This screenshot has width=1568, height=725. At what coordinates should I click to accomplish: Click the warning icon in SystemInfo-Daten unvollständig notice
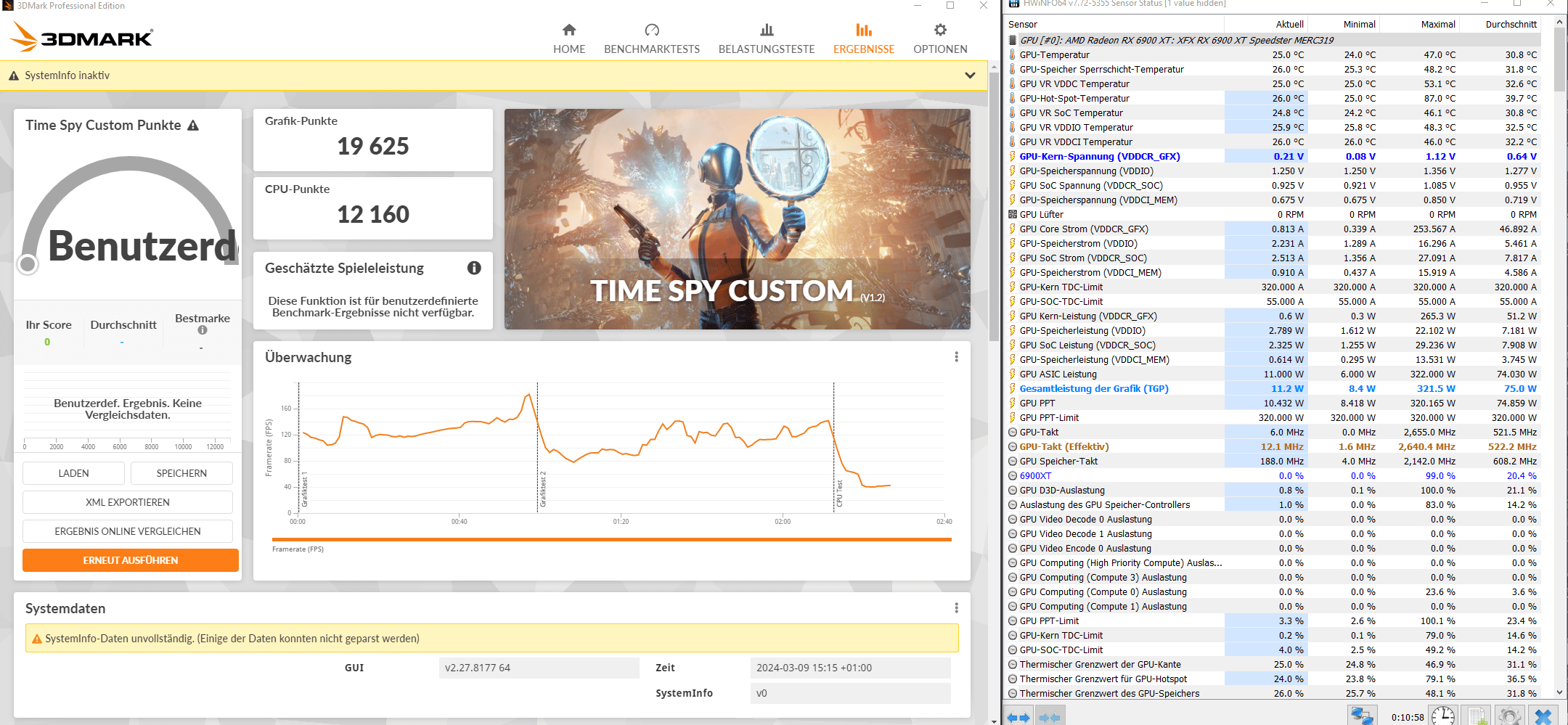tap(36, 639)
